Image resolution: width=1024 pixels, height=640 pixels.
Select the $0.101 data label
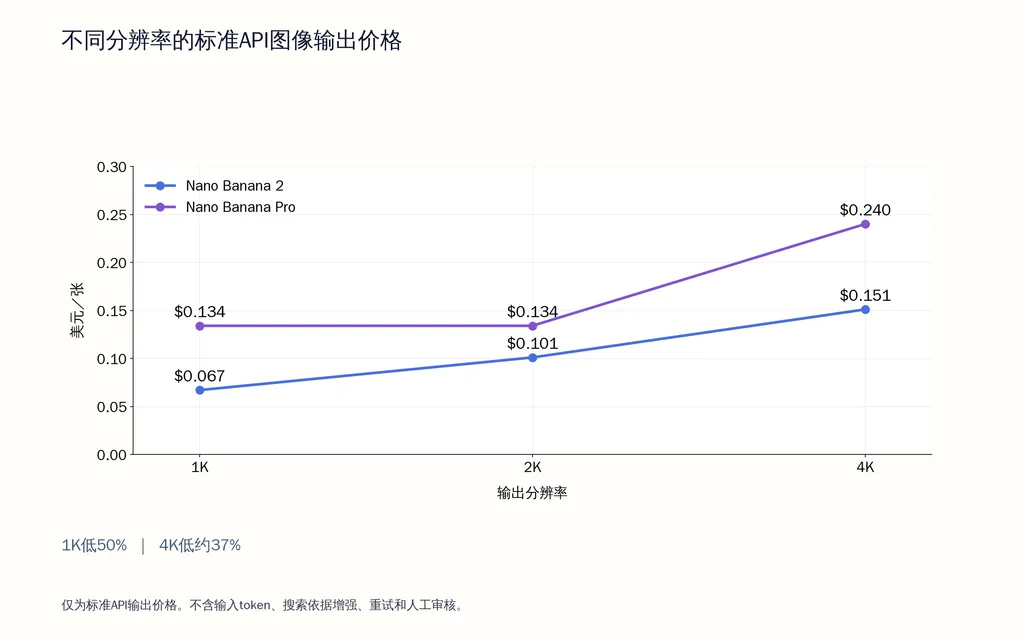point(532,344)
